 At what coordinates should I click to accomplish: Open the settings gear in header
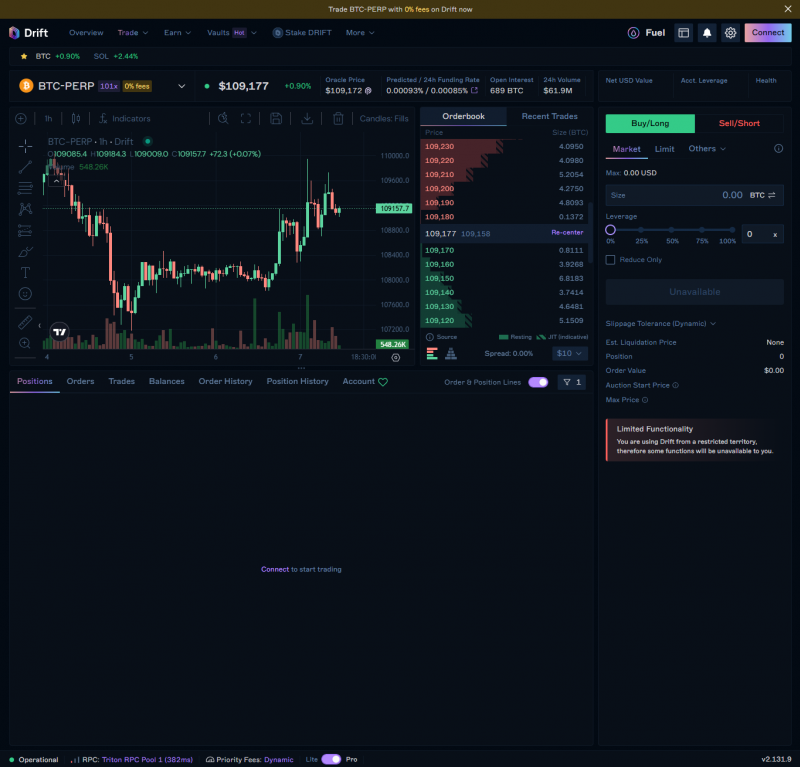[x=730, y=33]
